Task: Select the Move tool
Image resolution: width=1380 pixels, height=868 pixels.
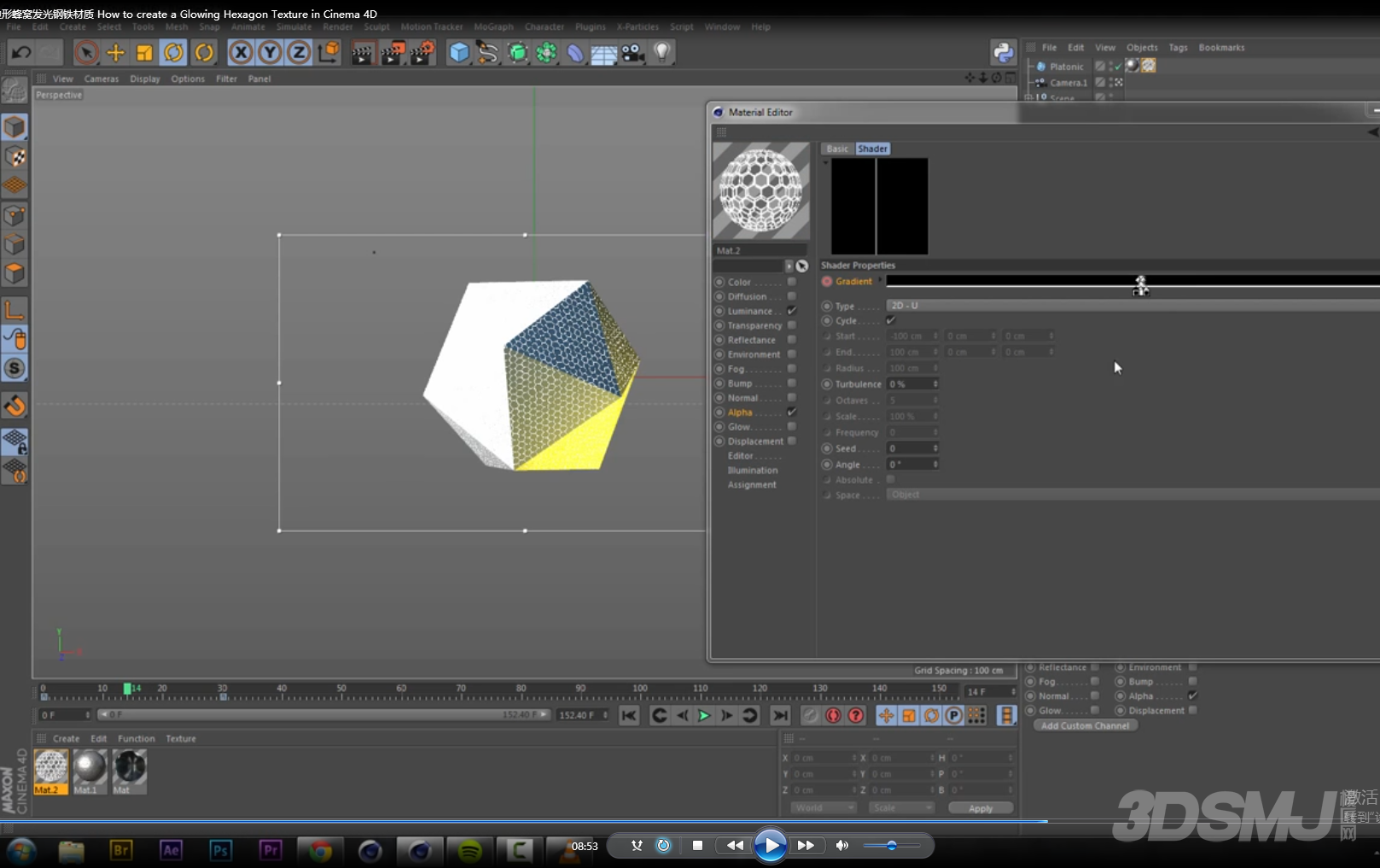Action: (x=115, y=53)
